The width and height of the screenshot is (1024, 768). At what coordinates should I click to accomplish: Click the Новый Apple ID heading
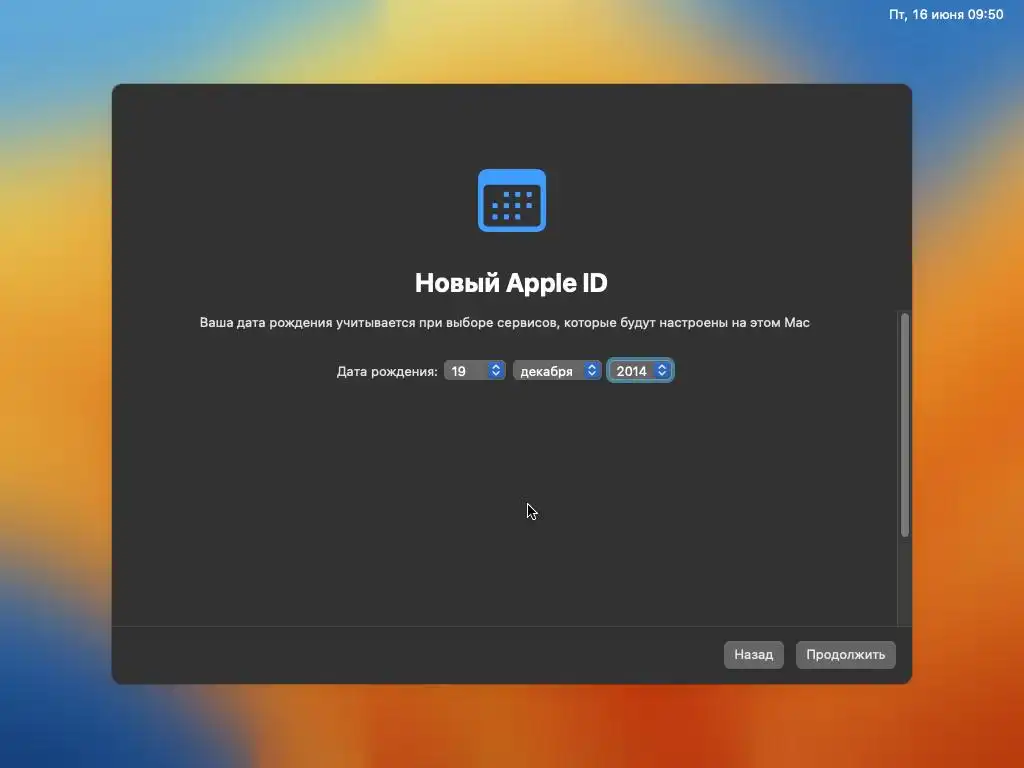pyautogui.click(x=511, y=283)
